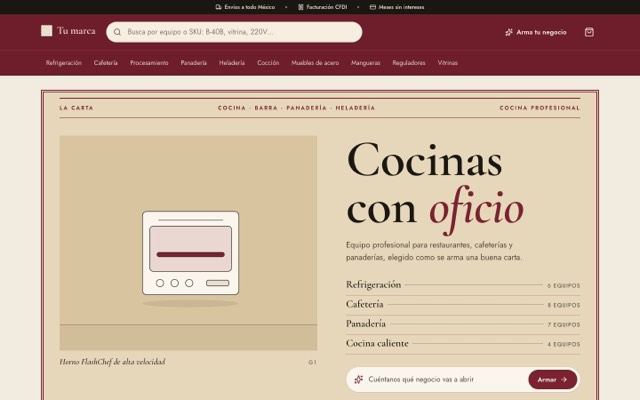Select the Cocción navigation item
This screenshot has width=640, height=400.
pyautogui.click(x=268, y=62)
